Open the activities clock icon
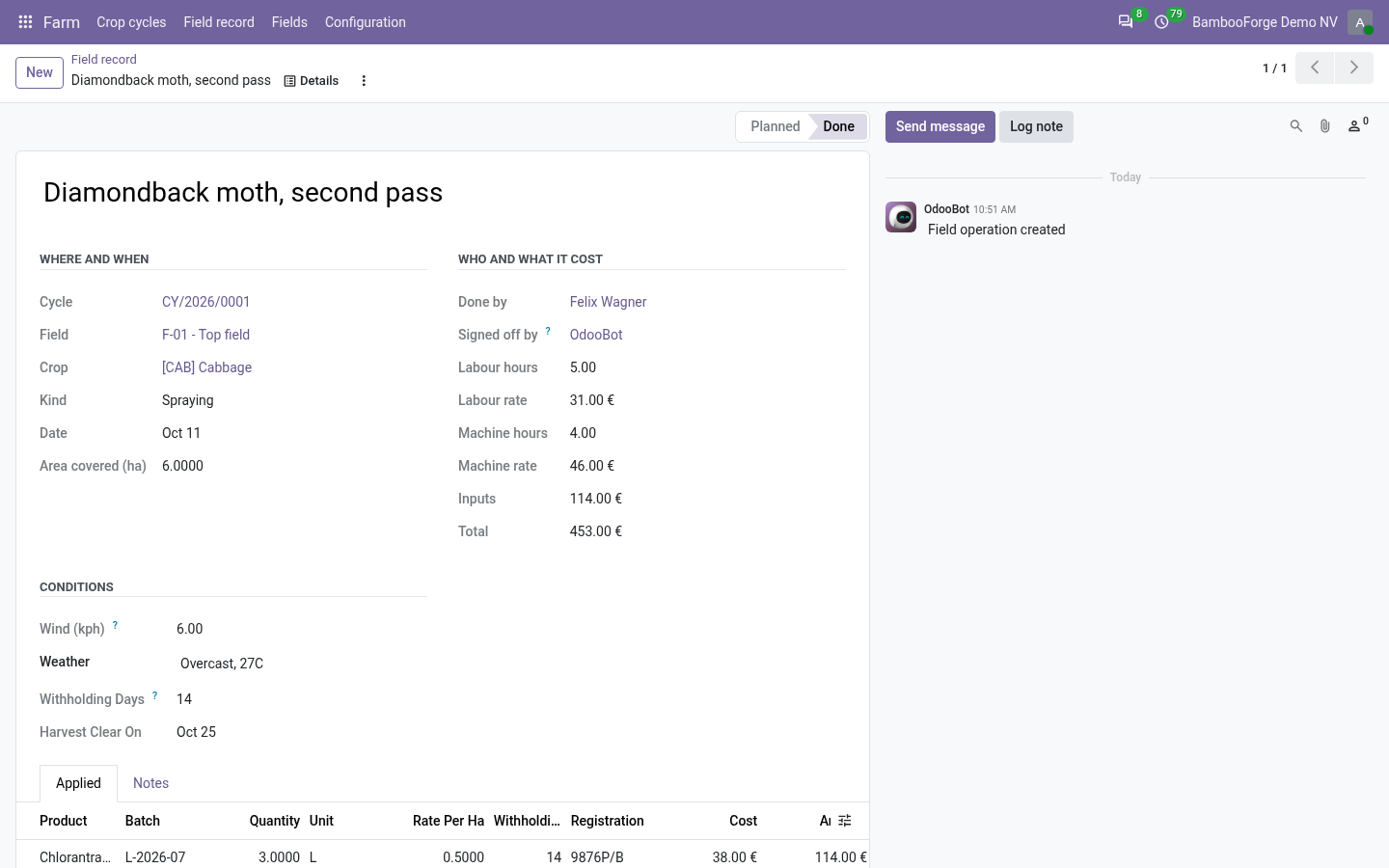Viewport: 1389px width, 868px height. tap(1162, 22)
